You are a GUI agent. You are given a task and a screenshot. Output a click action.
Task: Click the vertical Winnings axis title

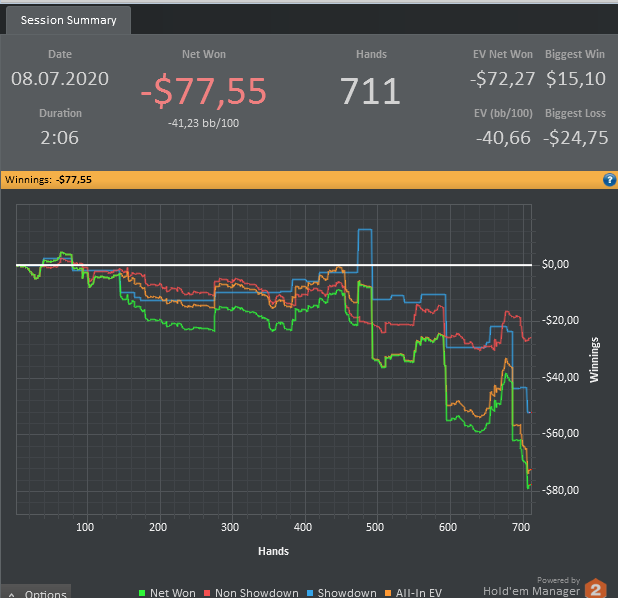(x=594, y=360)
